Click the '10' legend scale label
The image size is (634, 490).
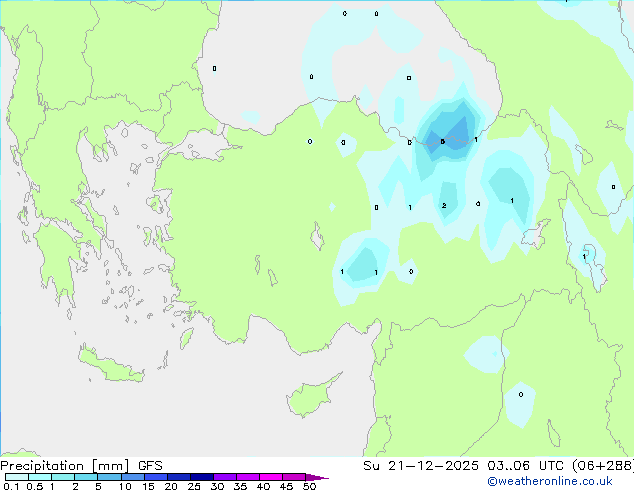point(125,486)
